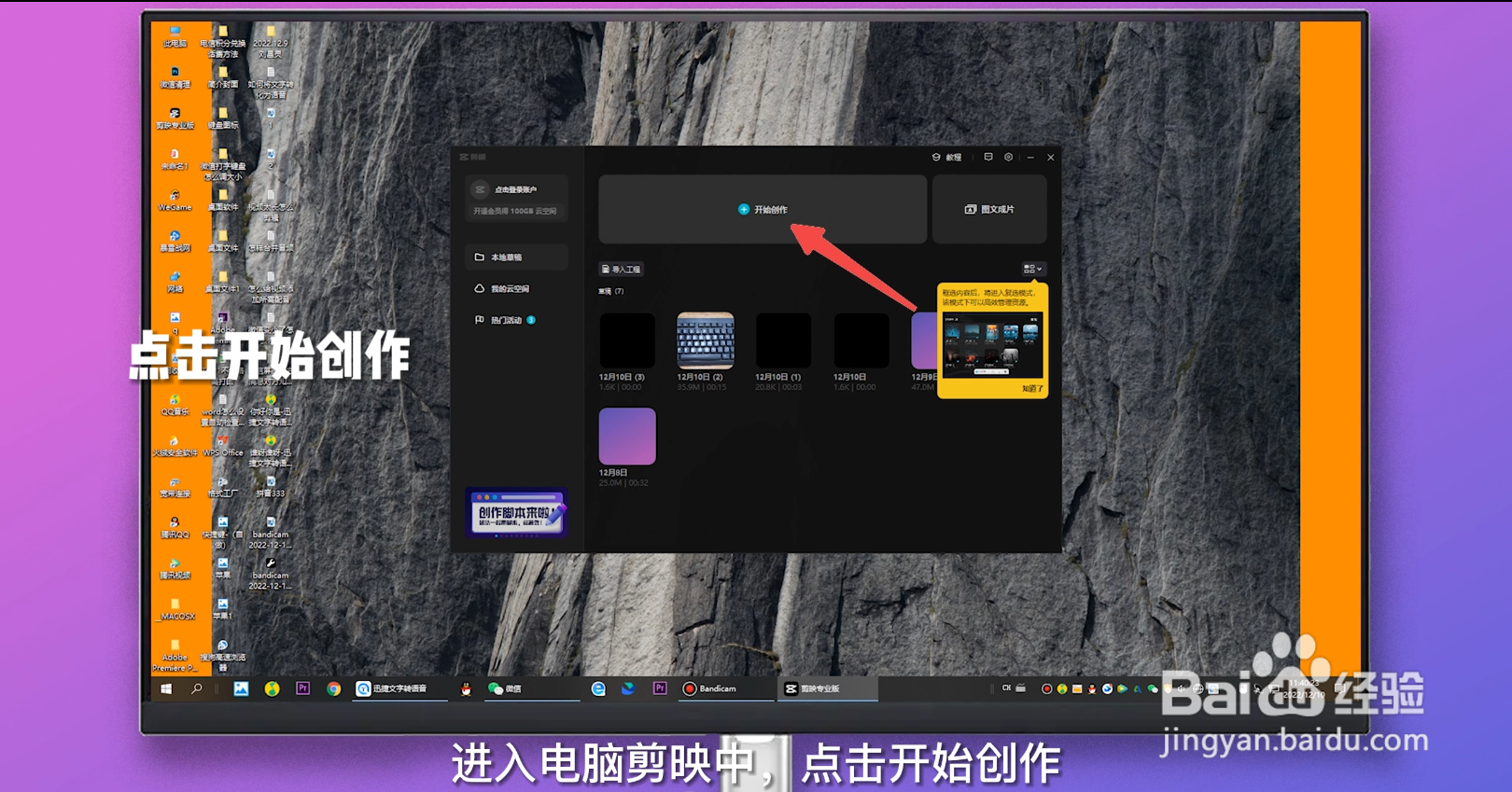The image size is (1512, 792).
Task: Click the 简介封面 desktop folder
Action: 223,77
